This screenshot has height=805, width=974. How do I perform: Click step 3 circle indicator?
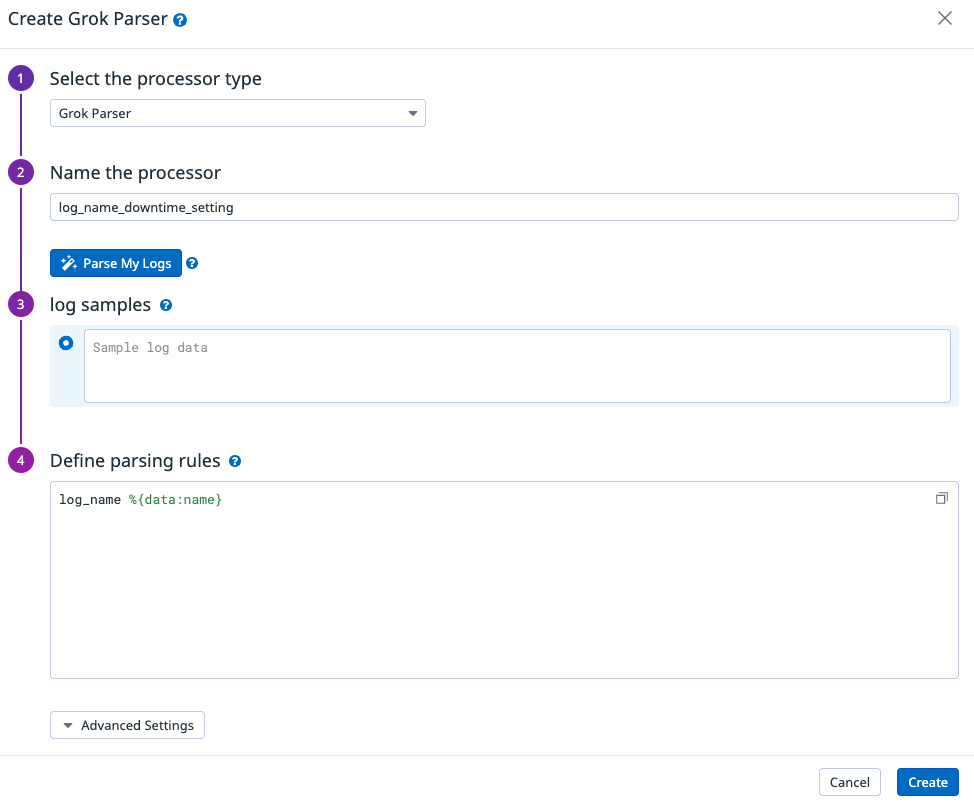click(21, 304)
